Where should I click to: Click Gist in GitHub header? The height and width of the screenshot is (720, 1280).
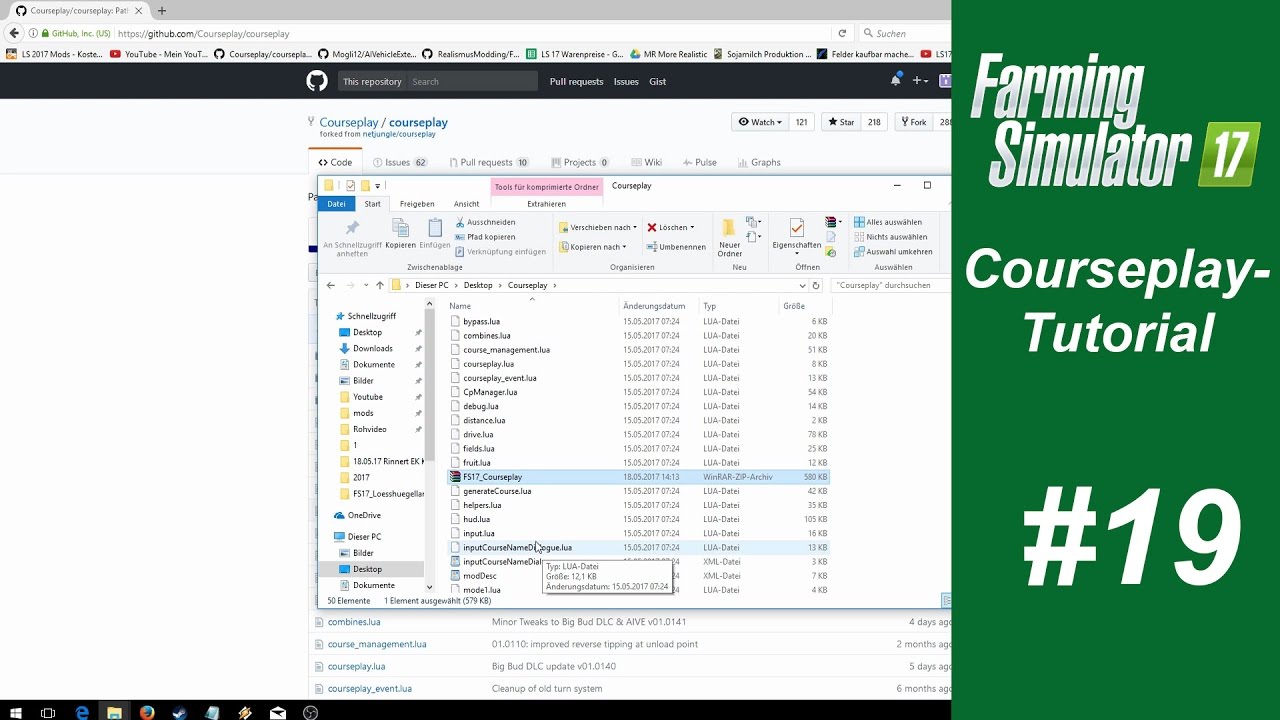[x=657, y=81]
